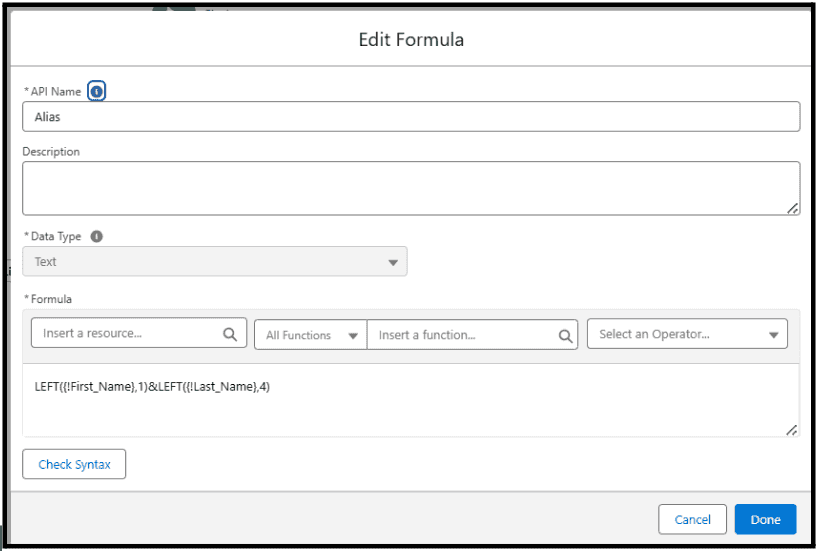
Task: Click the Check Syntax button
Action: coord(74,464)
